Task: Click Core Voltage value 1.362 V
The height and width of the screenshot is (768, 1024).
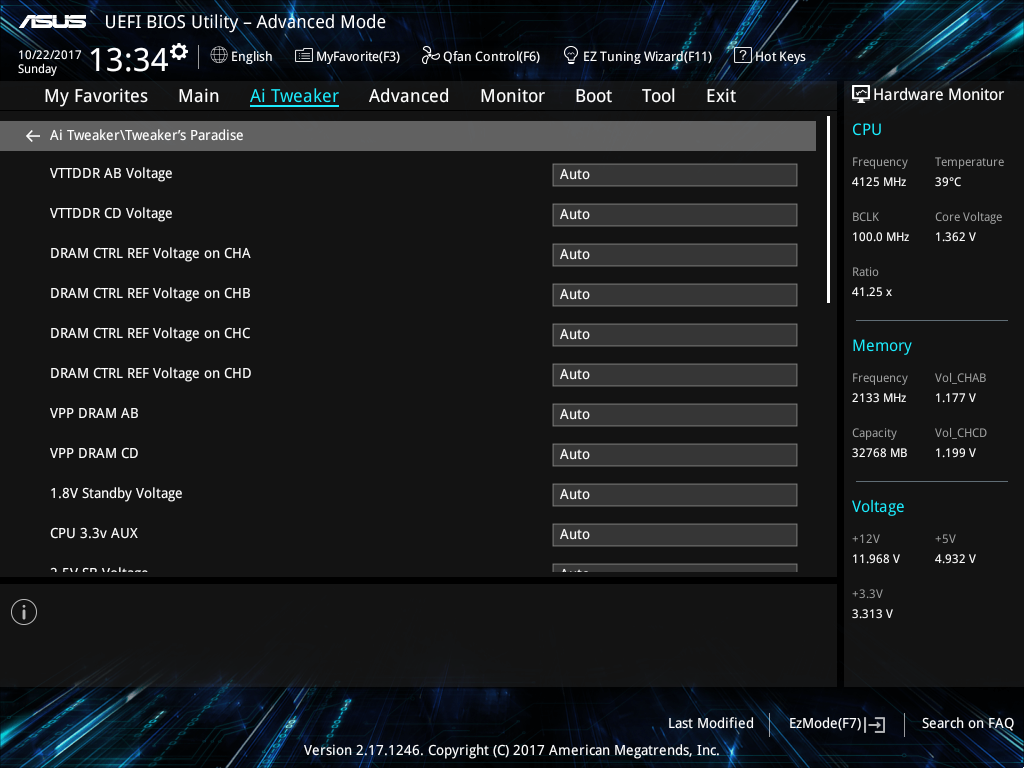Action: [955, 237]
